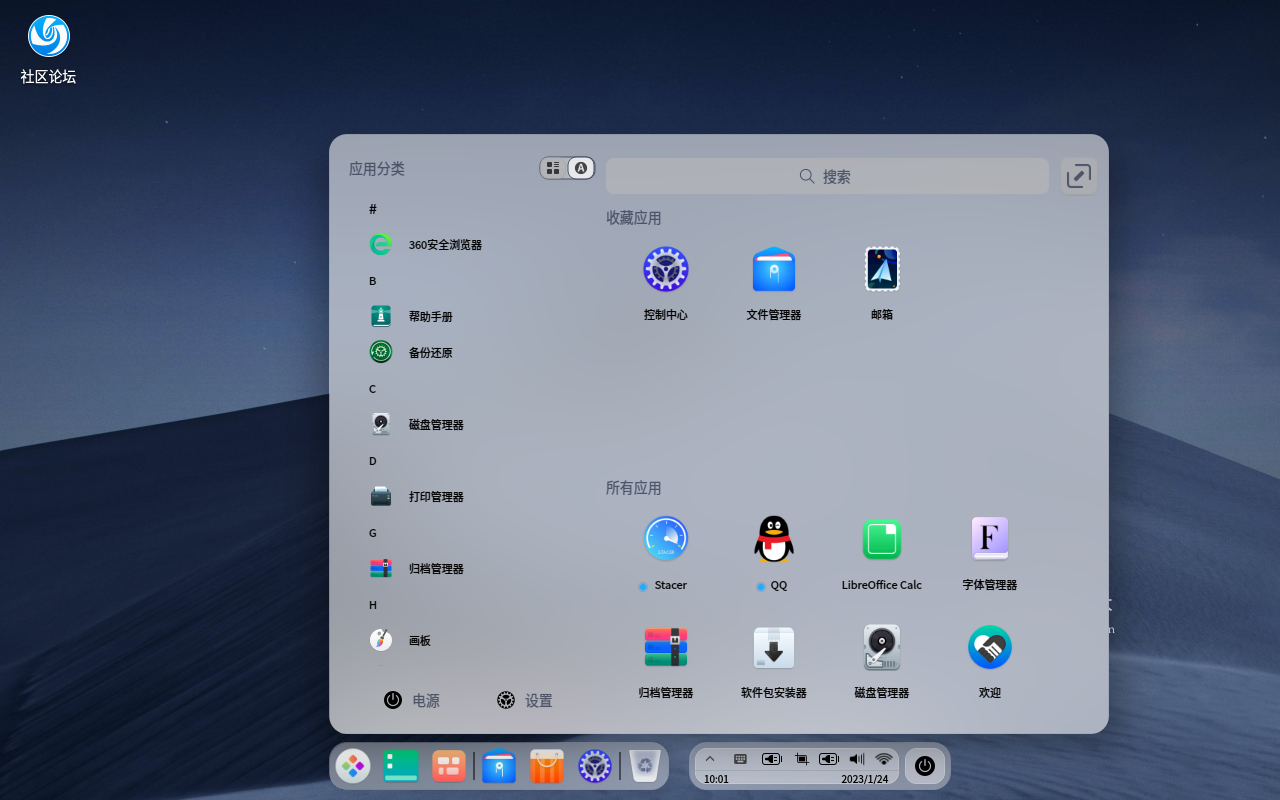Open the app store from the taskbar

coord(546,766)
